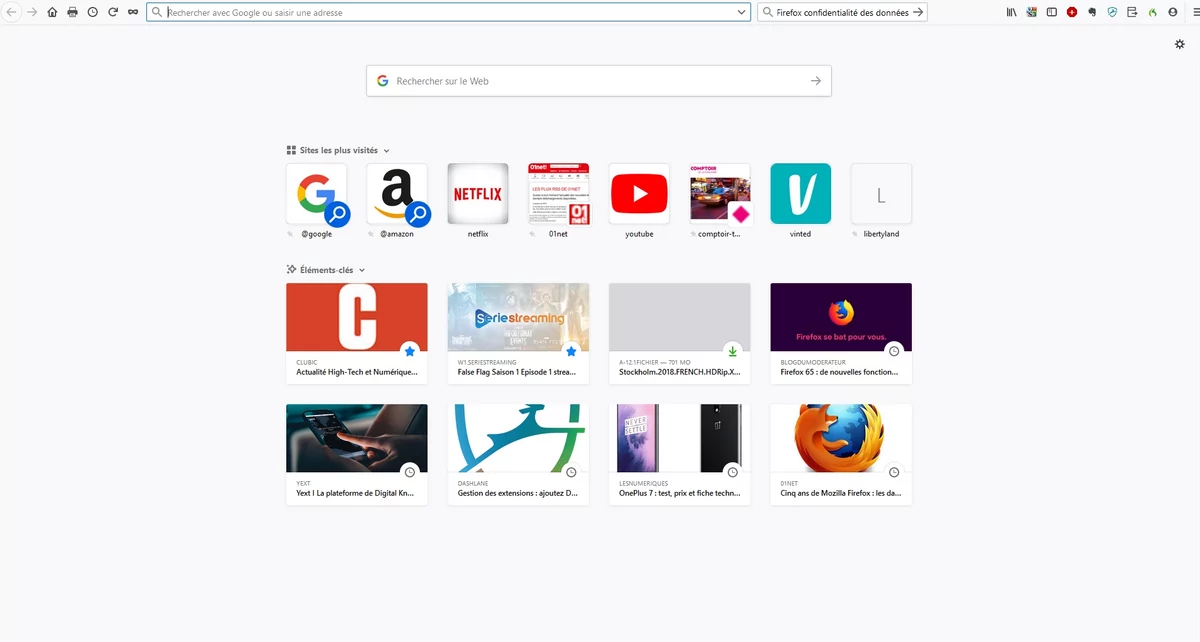This screenshot has width=1200, height=642.
Task: Click the arrow in the web search box
Action: [x=816, y=81]
